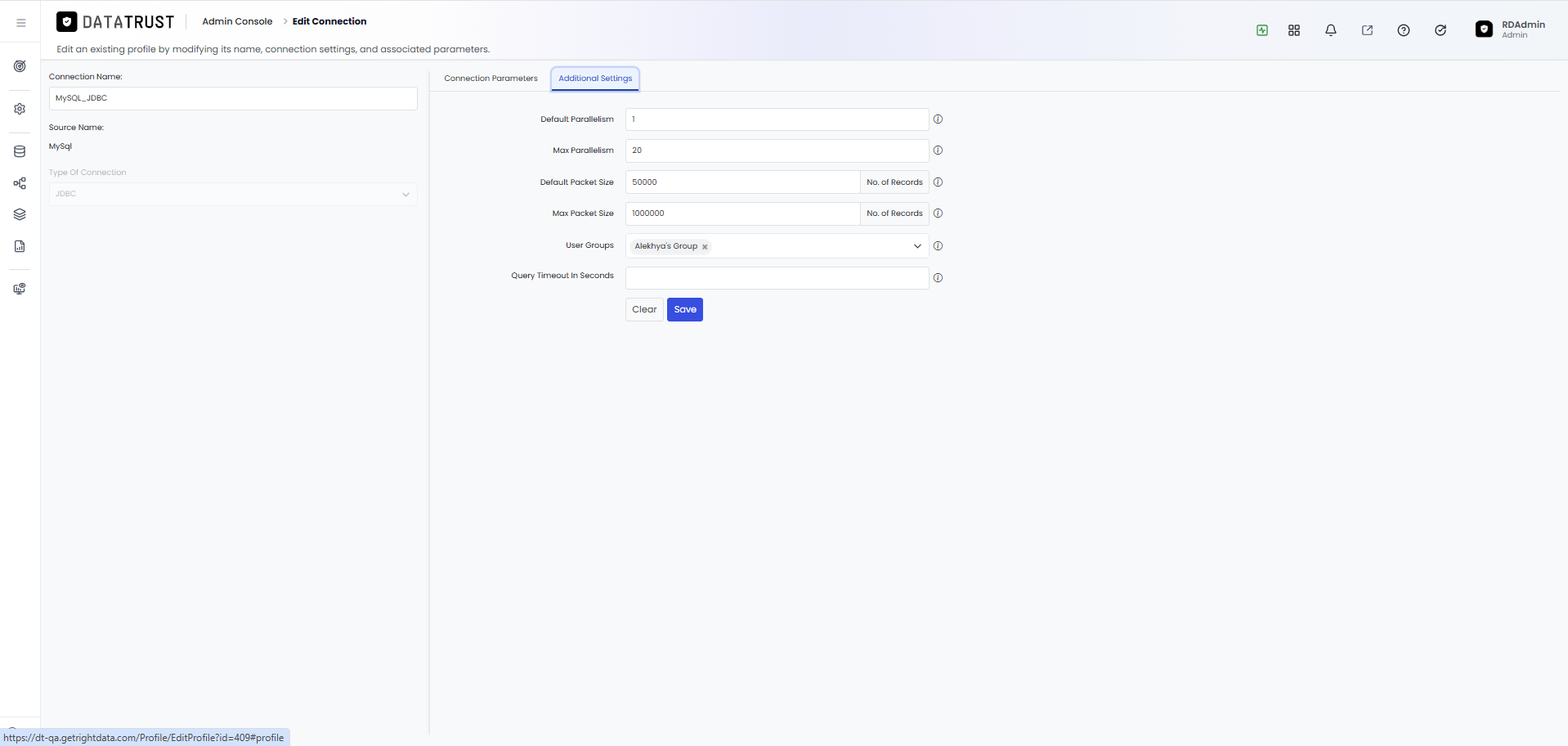This screenshot has width=1568, height=746.
Task: Open the hamburger menu in sidebar
Action: click(21, 23)
